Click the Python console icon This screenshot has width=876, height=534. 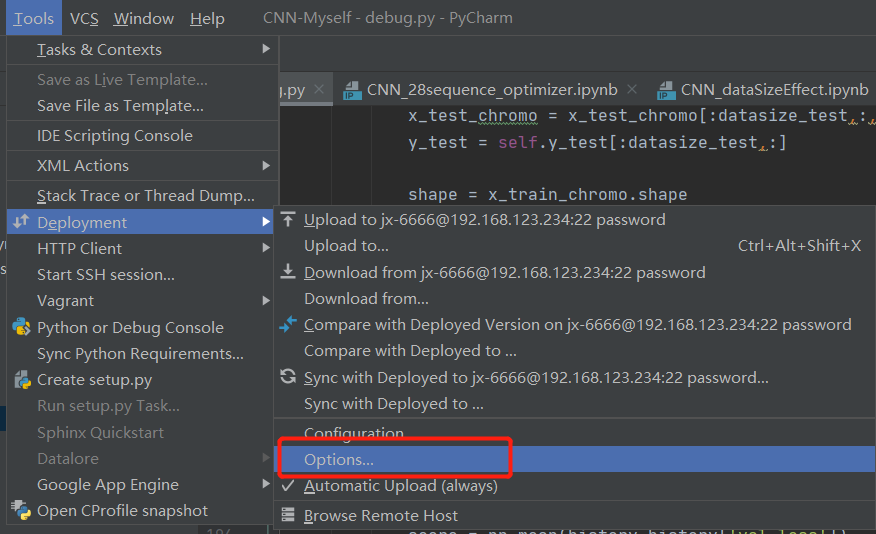[x=21, y=327]
